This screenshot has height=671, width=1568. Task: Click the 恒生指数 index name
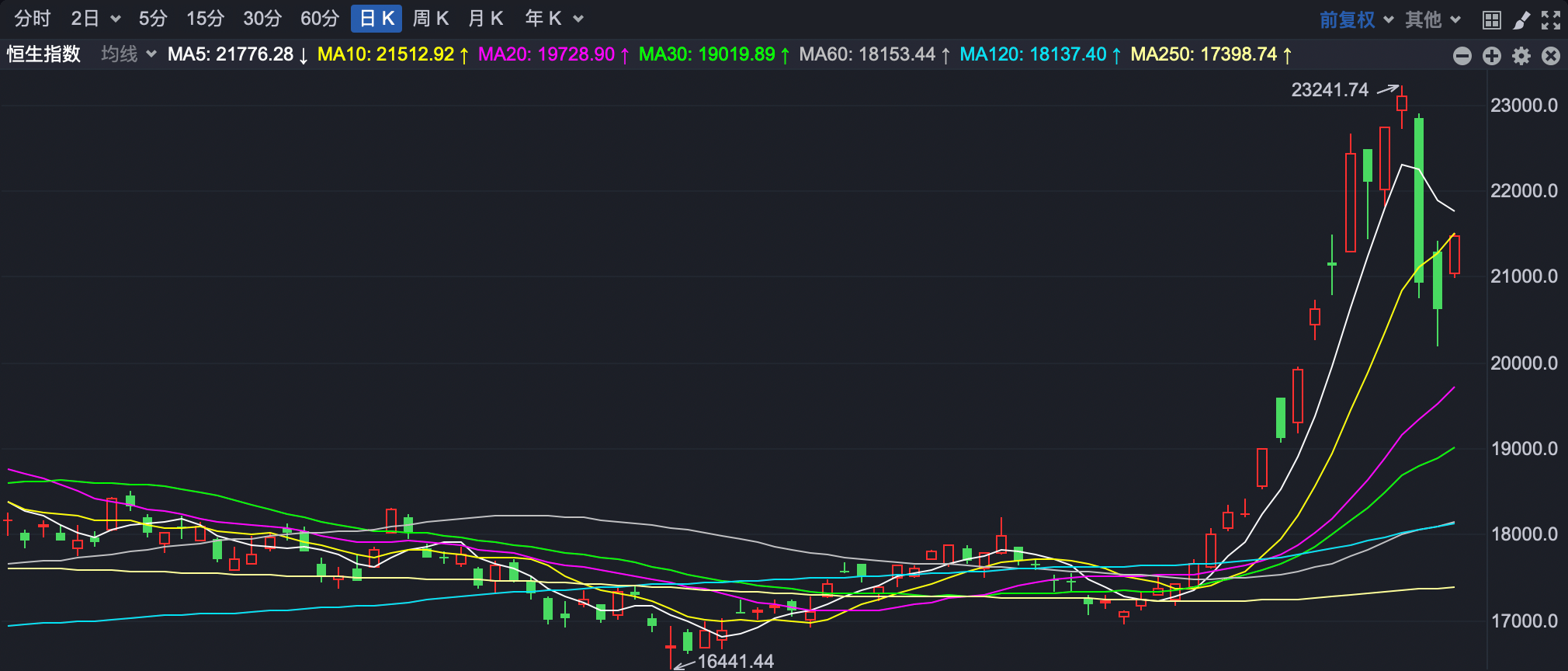pos(44,54)
